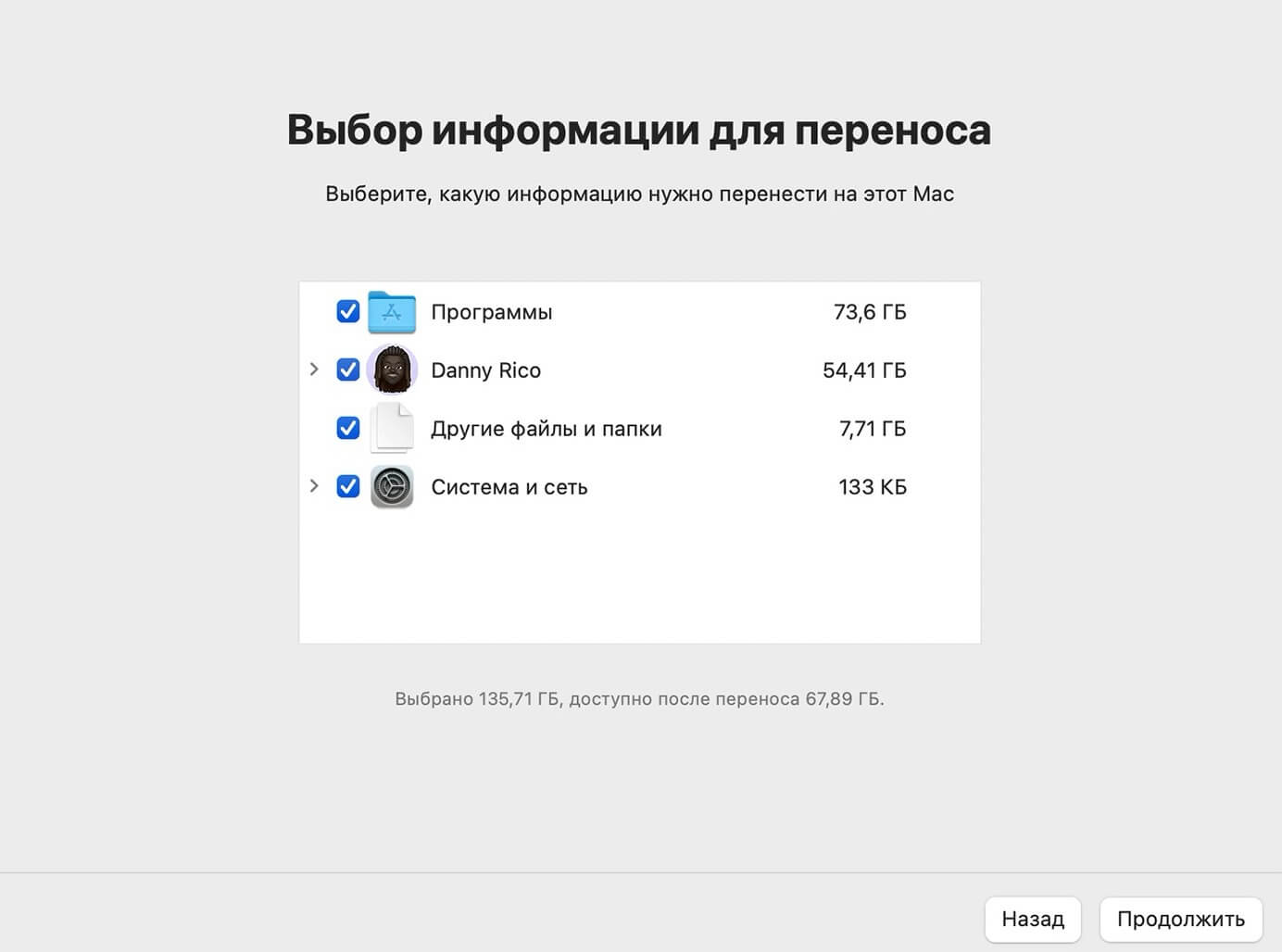Uncheck the Программы checkbox

(x=347, y=312)
